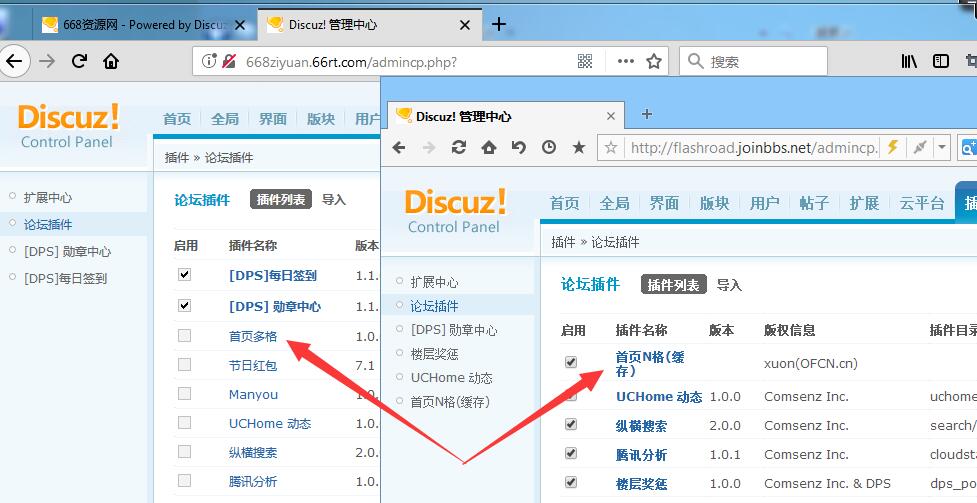Reload page in the Firefox window
The width and height of the screenshot is (977, 503).
coord(79,61)
